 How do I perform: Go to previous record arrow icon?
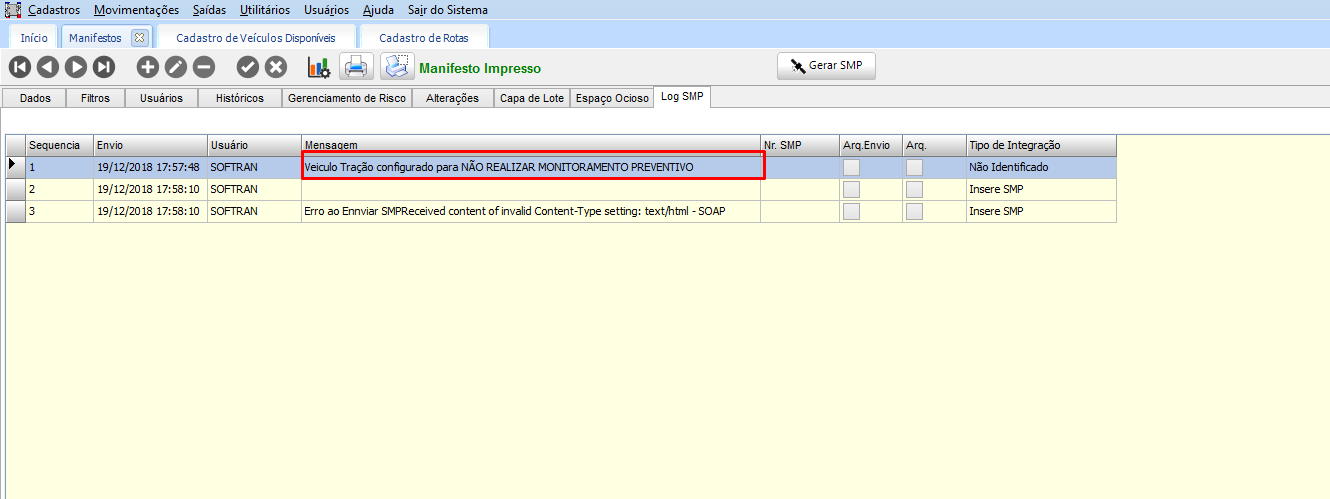pyautogui.click(x=47, y=67)
